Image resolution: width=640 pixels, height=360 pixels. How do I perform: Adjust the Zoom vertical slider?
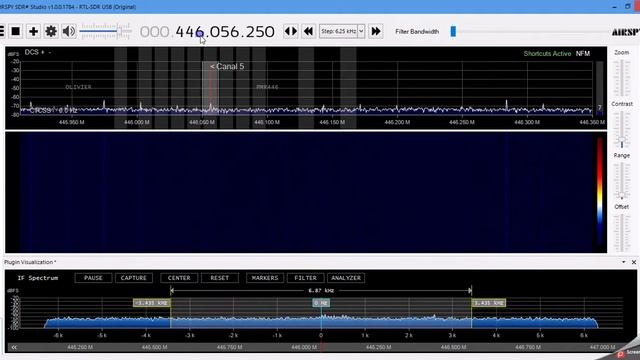point(622,78)
